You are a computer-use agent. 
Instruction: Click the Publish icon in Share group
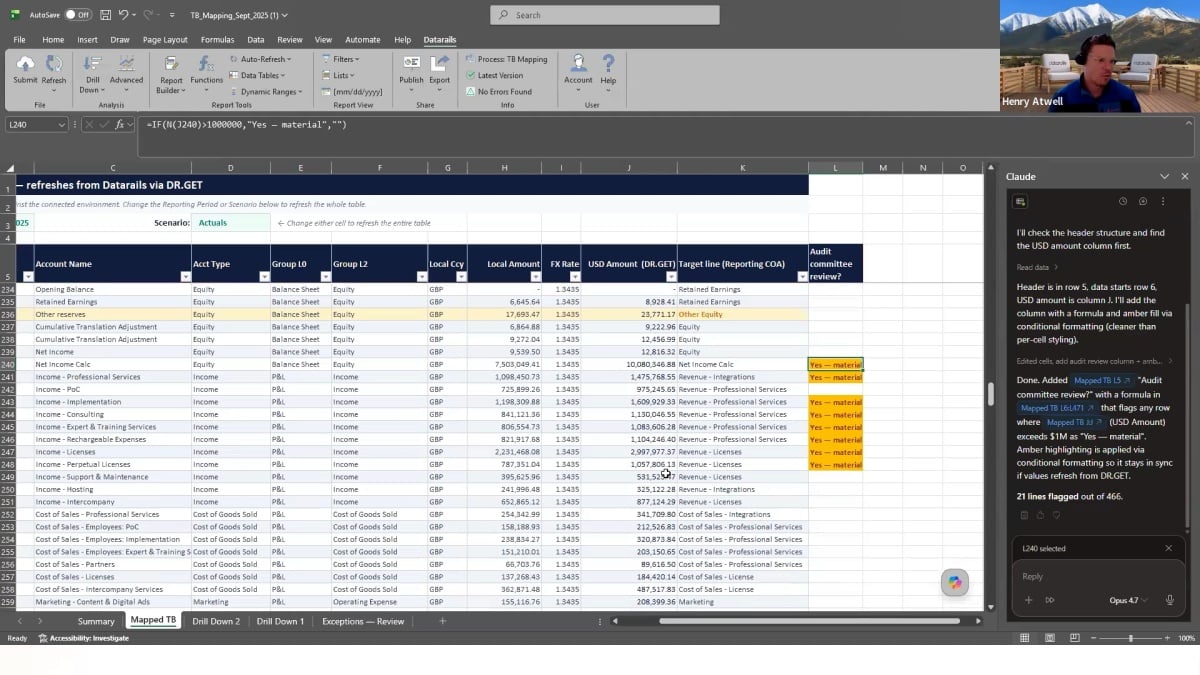tap(411, 63)
